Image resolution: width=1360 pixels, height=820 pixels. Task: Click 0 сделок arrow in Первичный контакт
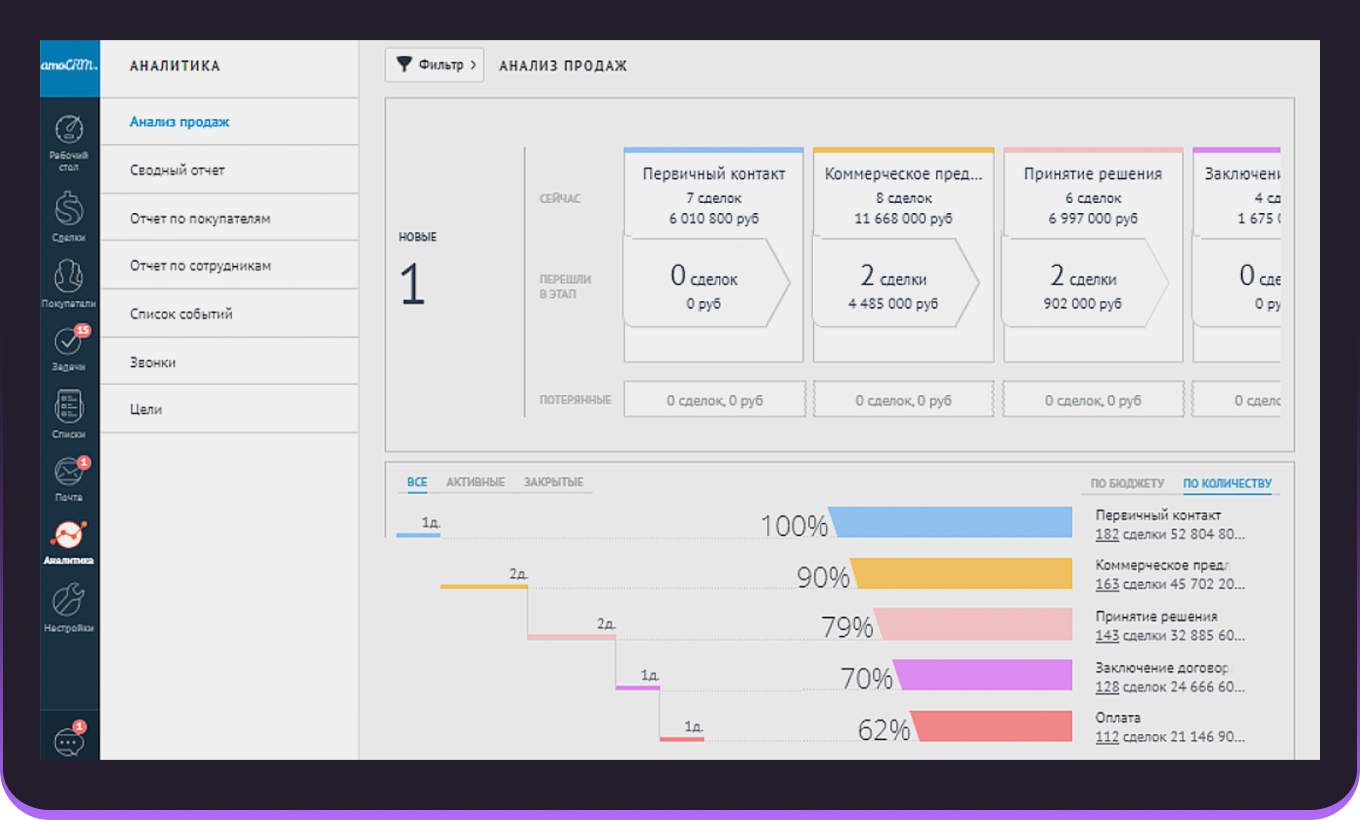(x=706, y=283)
